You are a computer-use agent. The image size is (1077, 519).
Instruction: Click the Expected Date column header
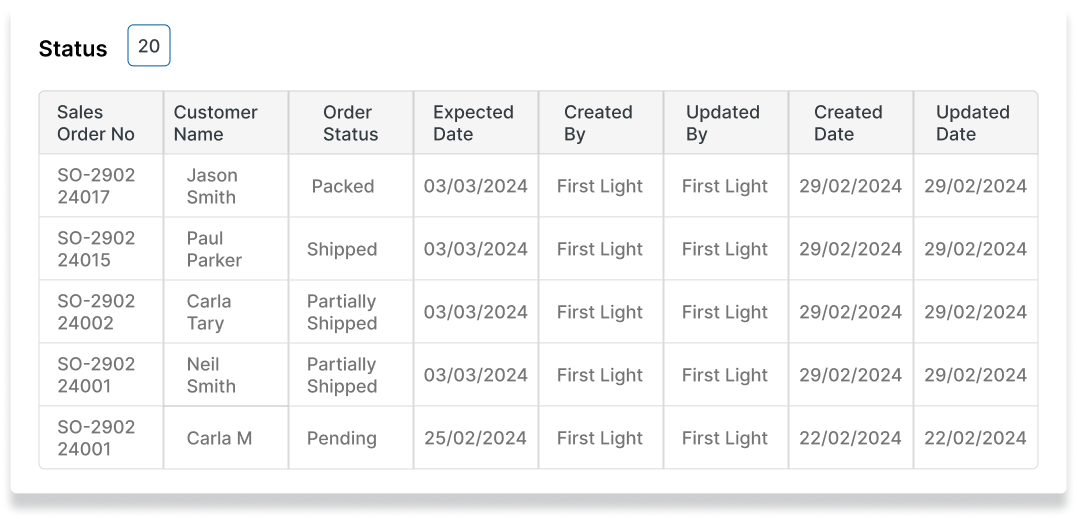[x=473, y=123]
